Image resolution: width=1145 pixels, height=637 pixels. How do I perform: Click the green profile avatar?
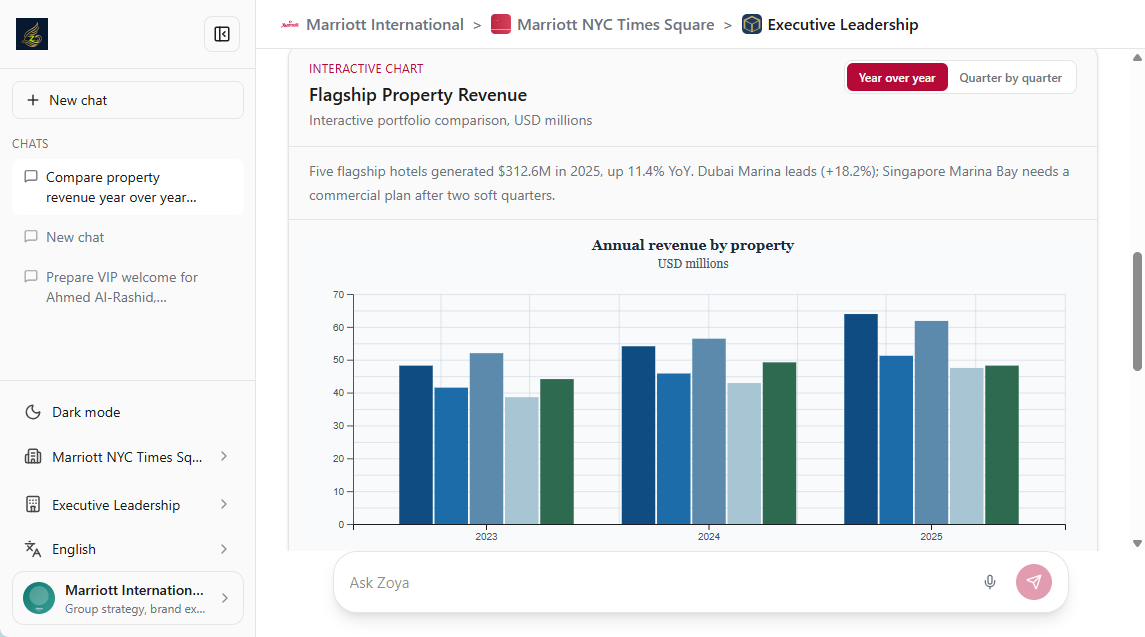click(39, 598)
